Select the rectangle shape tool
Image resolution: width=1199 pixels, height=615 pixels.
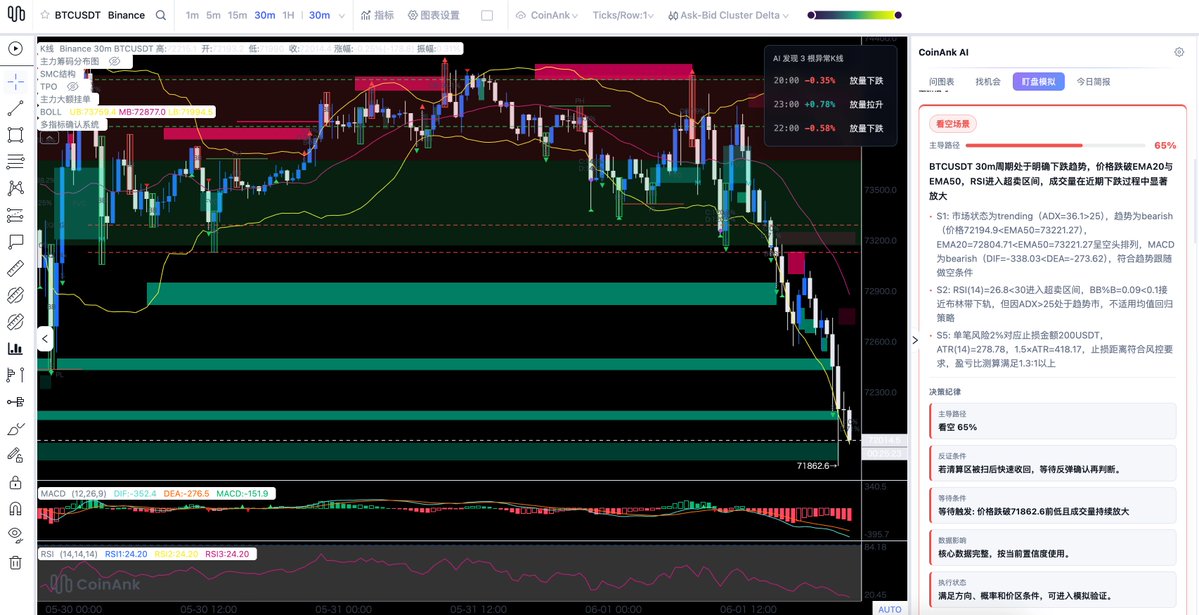pos(15,135)
